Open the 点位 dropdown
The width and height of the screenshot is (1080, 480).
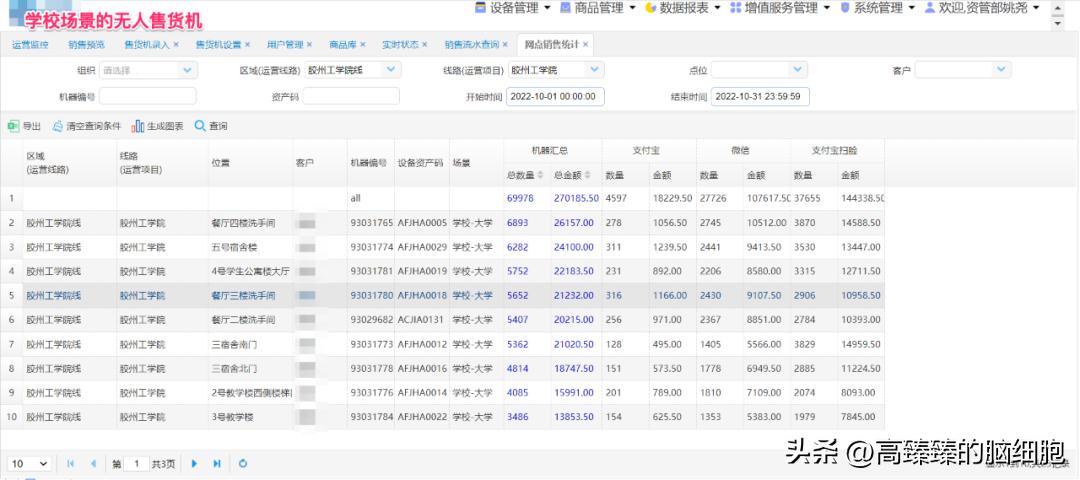click(x=798, y=70)
